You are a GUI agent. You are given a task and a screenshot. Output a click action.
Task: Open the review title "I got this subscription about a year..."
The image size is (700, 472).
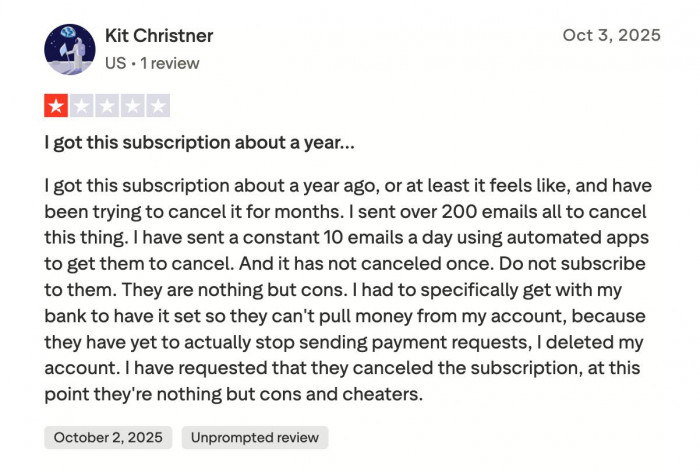click(x=198, y=142)
